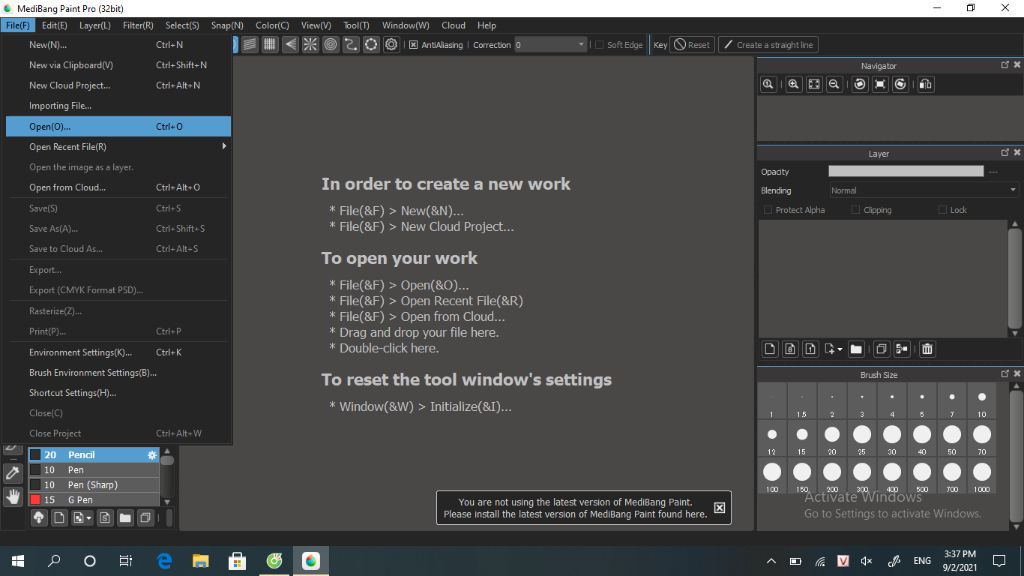Dismiss the update notification with X
Image resolution: width=1024 pixels, height=576 pixels.
tap(719, 507)
